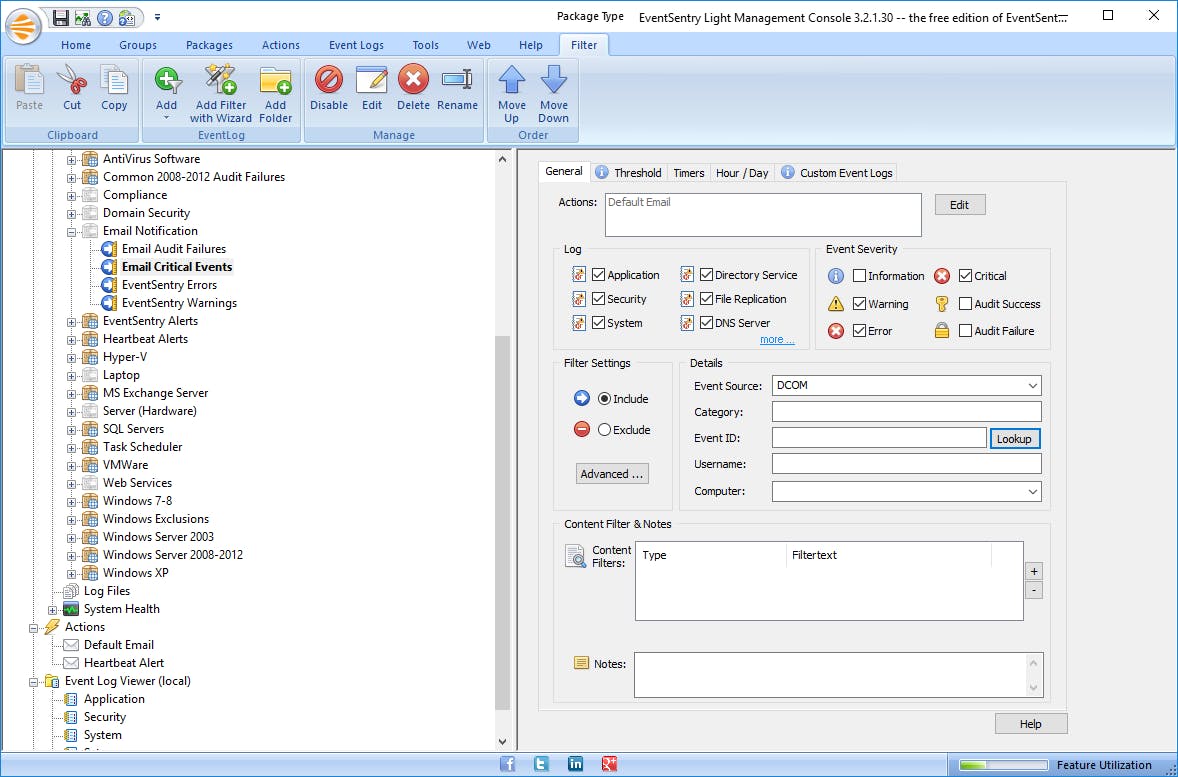Viewport: 1178px width, 777px height.
Task: Click the help question mark in quick toolbar
Action: (x=105, y=17)
